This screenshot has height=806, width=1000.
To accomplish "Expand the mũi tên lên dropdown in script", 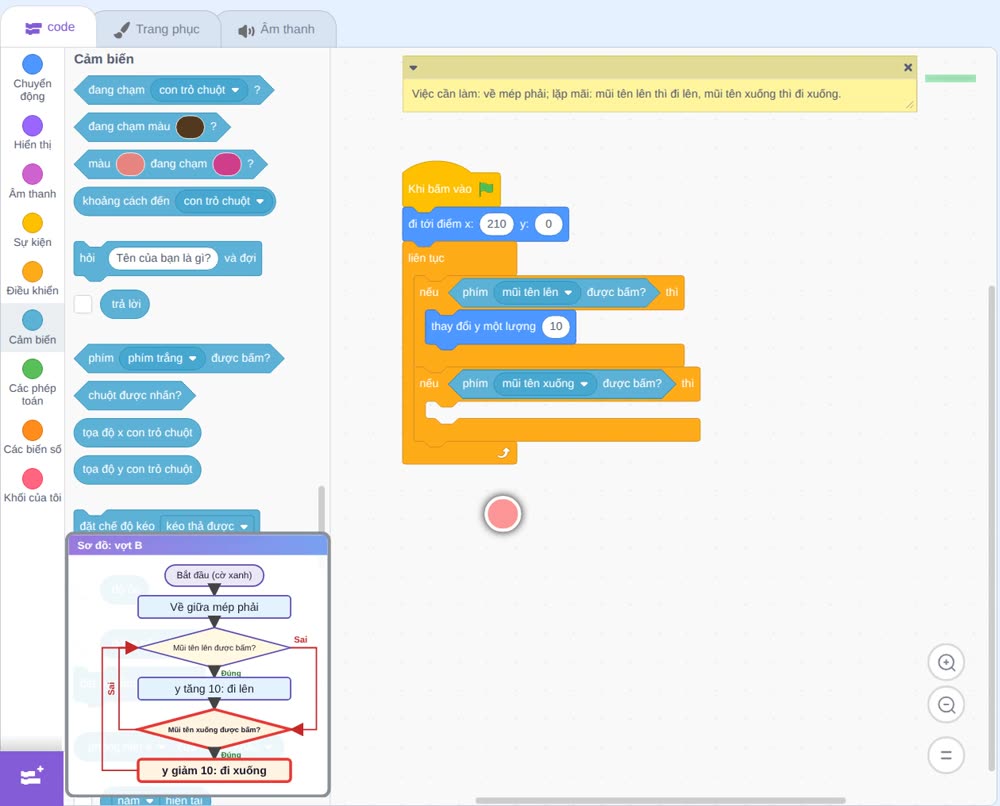I will click(537, 293).
